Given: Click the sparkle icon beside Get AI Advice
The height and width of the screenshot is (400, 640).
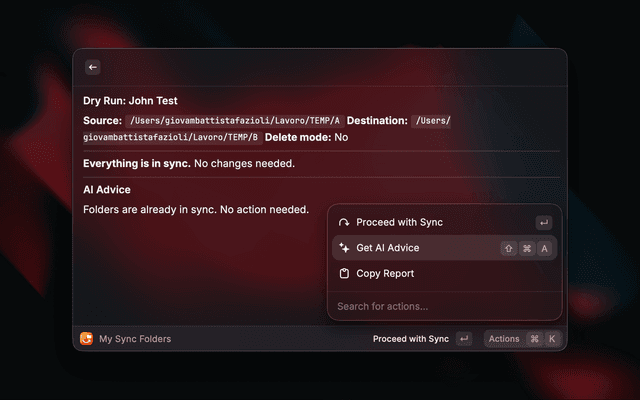Looking at the screenshot, I should 344,248.
